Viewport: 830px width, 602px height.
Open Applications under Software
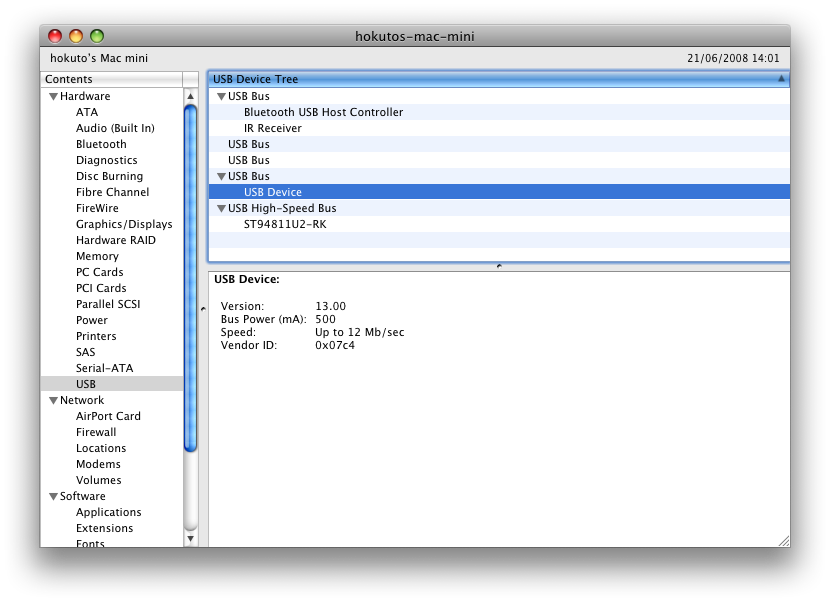109,513
